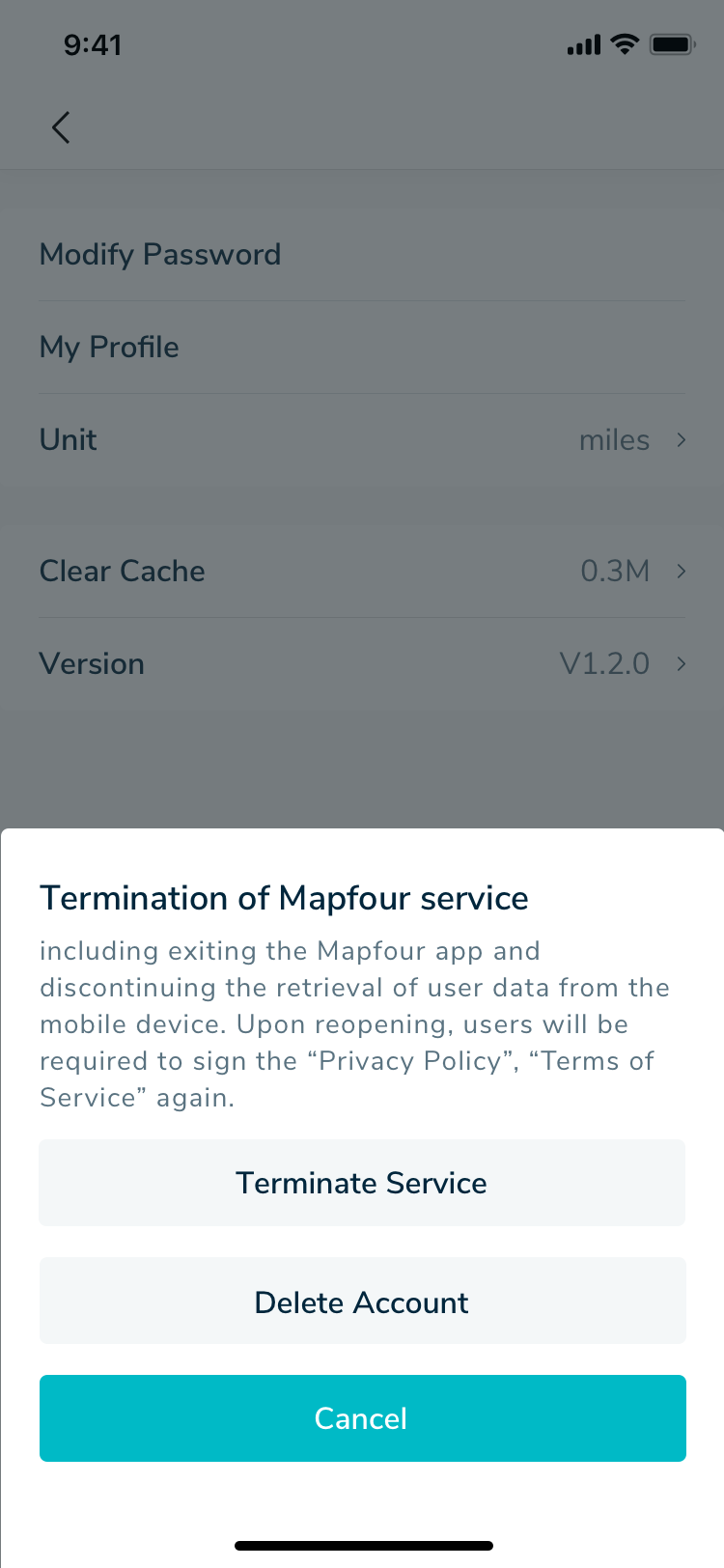Open the Modify Password option
The height and width of the screenshot is (1568, 724).
point(160,255)
